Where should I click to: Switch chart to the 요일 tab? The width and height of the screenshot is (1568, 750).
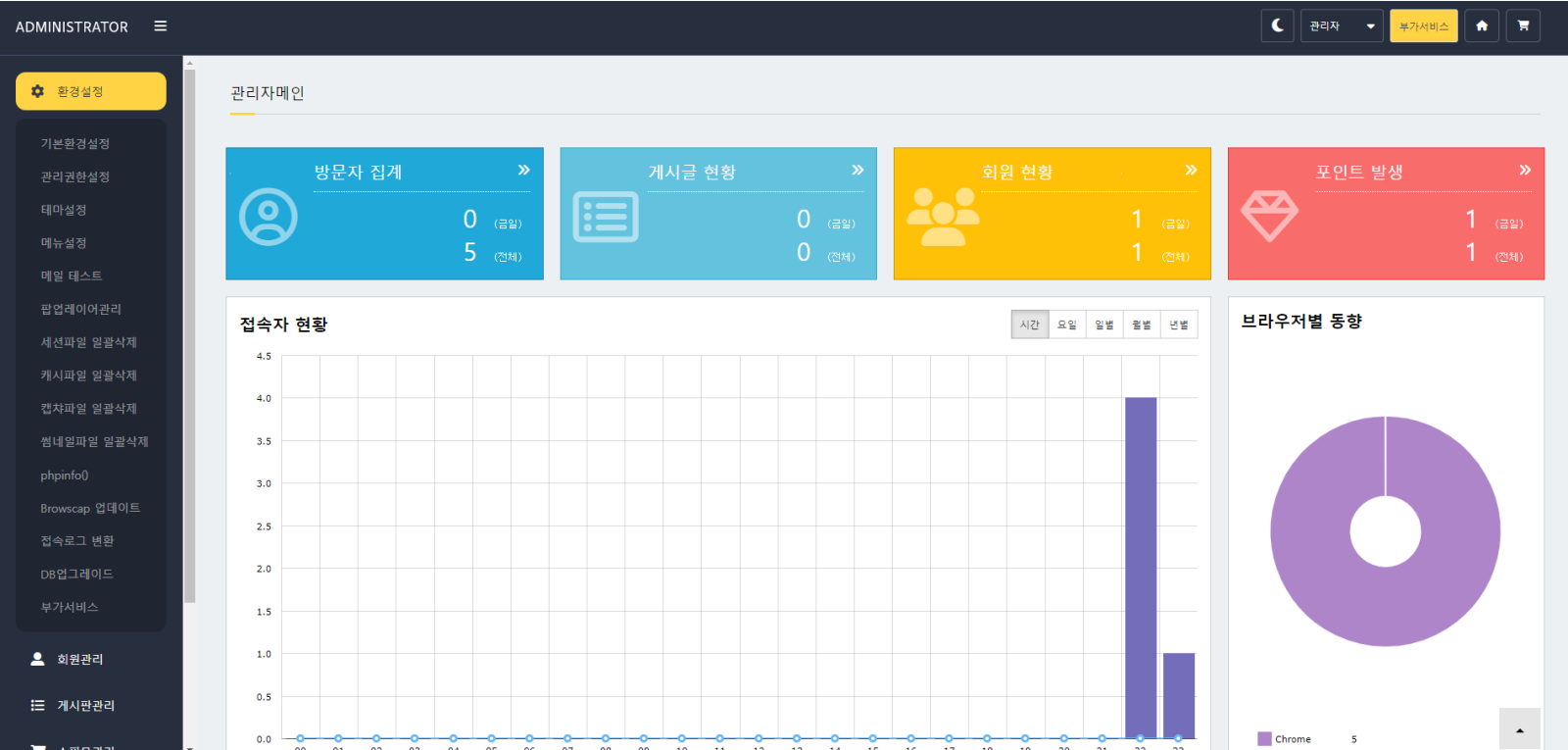pyautogui.click(x=1066, y=325)
